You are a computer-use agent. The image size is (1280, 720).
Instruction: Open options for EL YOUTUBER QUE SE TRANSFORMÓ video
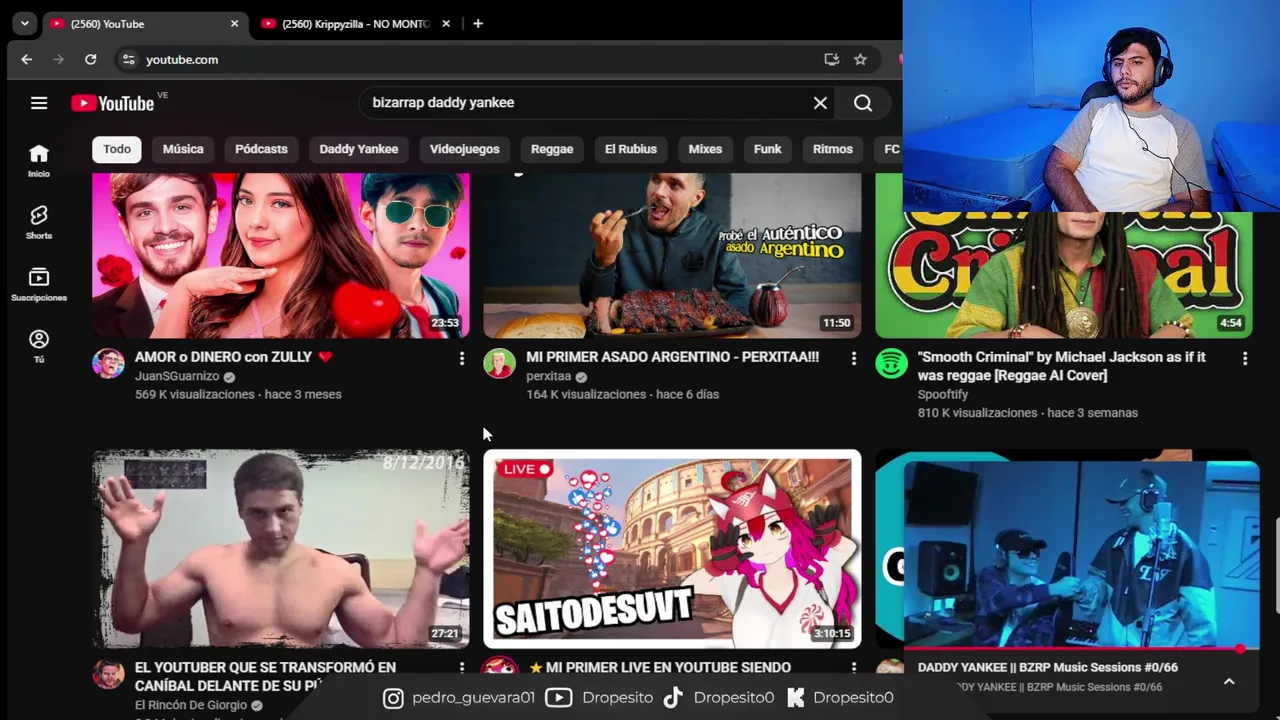click(x=461, y=668)
